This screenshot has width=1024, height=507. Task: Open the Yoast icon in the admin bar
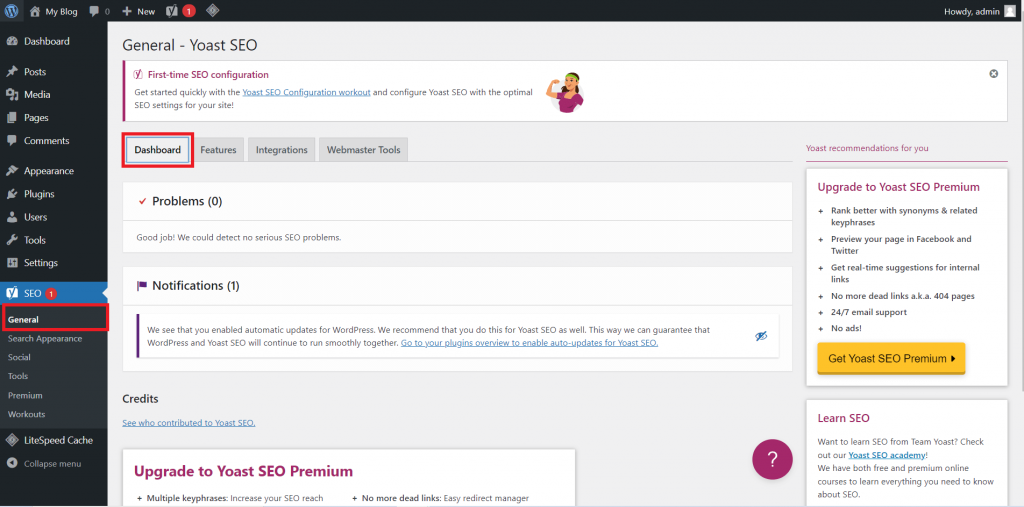(x=172, y=11)
